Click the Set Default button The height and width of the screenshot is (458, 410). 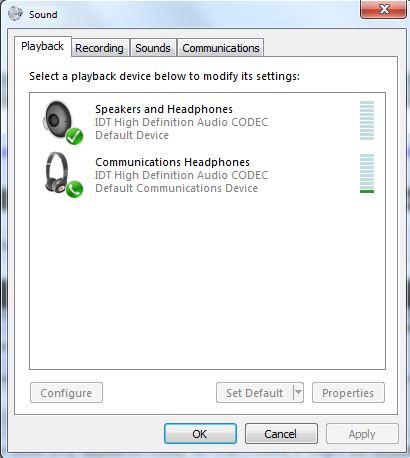(255, 393)
